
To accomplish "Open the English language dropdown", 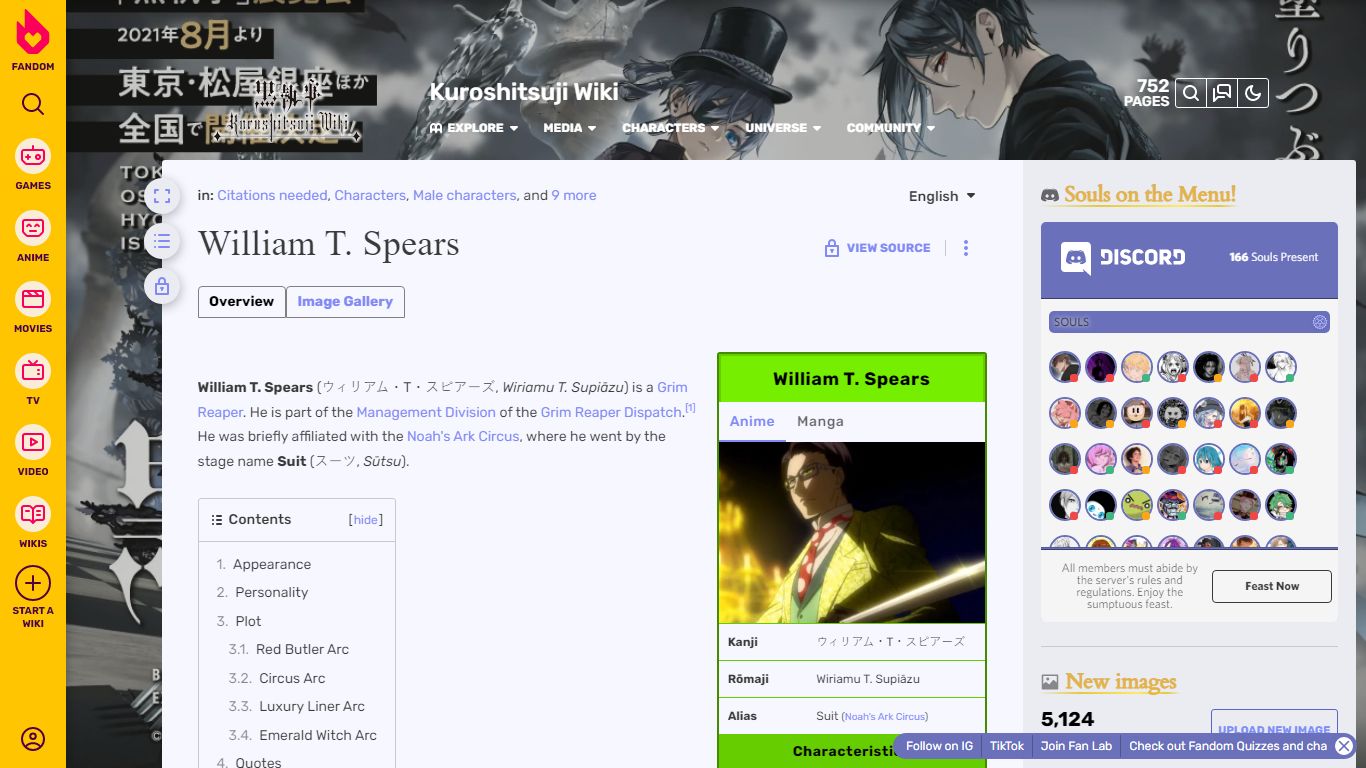I will click(942, 196).
